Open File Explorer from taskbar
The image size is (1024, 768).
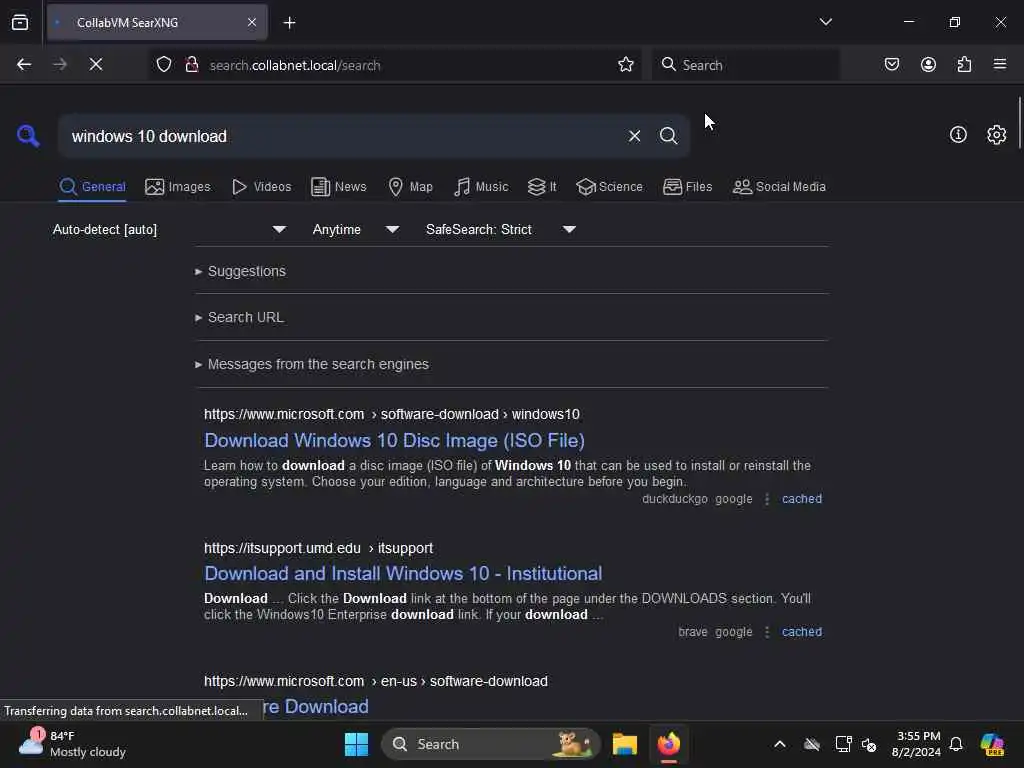(x=624, y=744)
